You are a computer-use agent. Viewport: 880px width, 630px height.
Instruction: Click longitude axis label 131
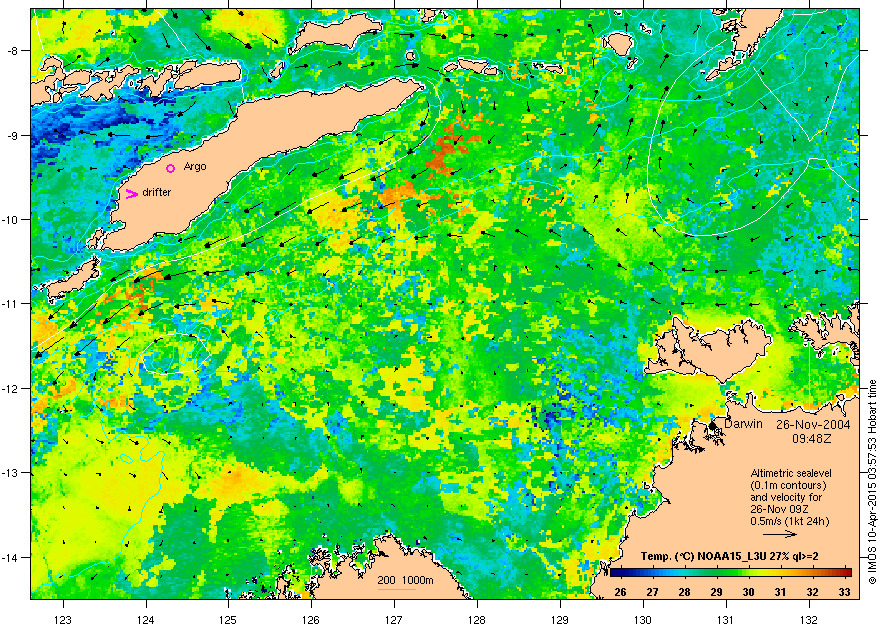click(726, 620)
